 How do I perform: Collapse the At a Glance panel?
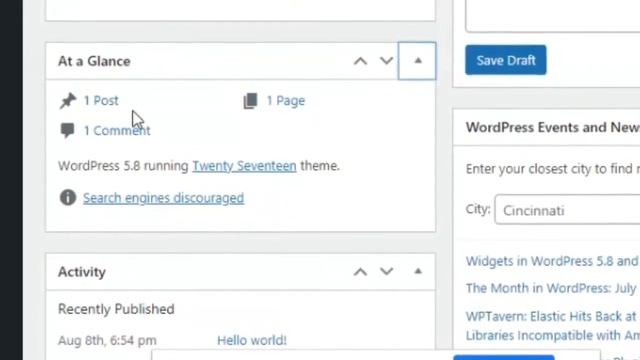(x=417, y=61)
